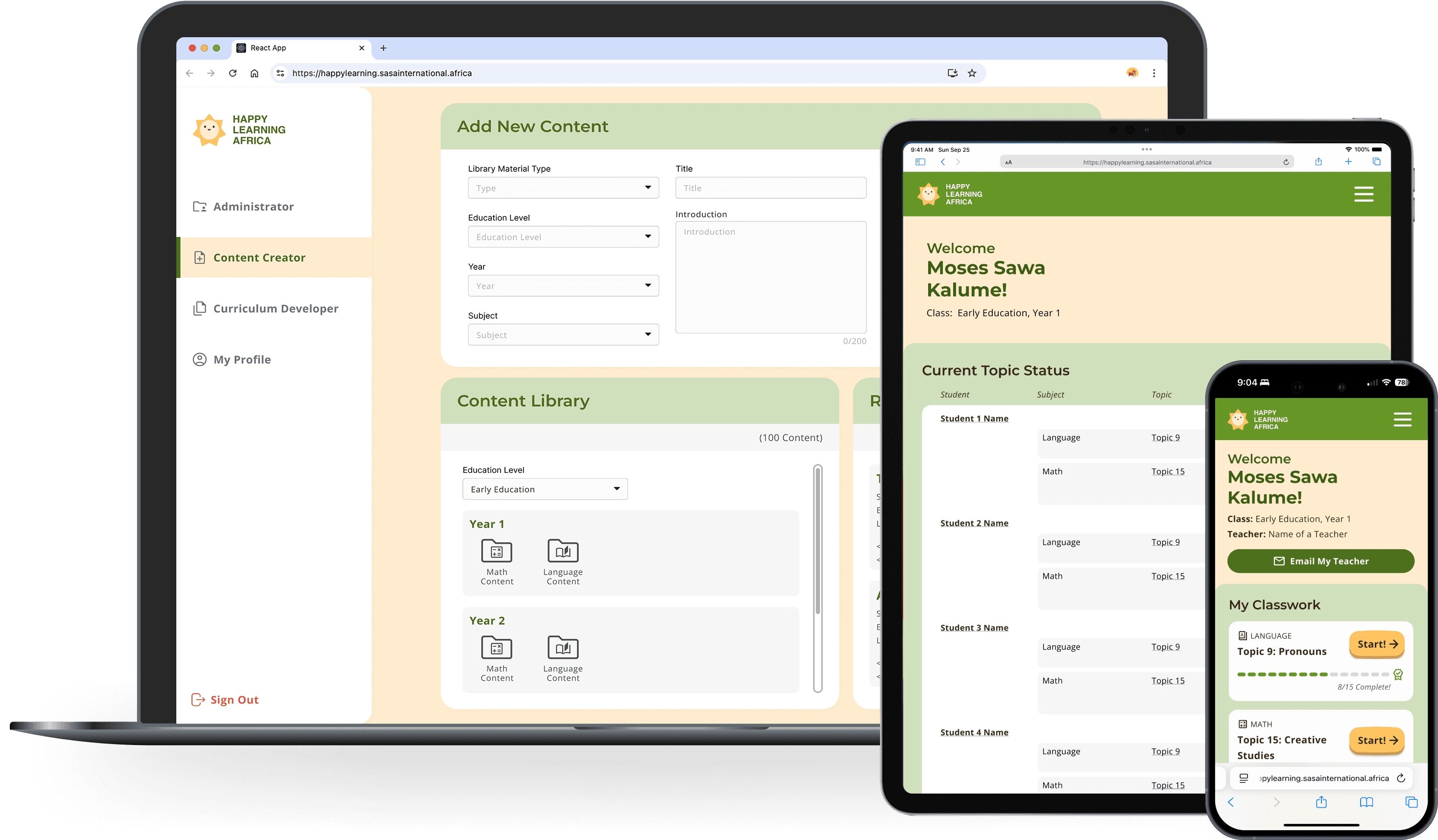
Task: Bookmark page with star icon
Action: [972, 73]
